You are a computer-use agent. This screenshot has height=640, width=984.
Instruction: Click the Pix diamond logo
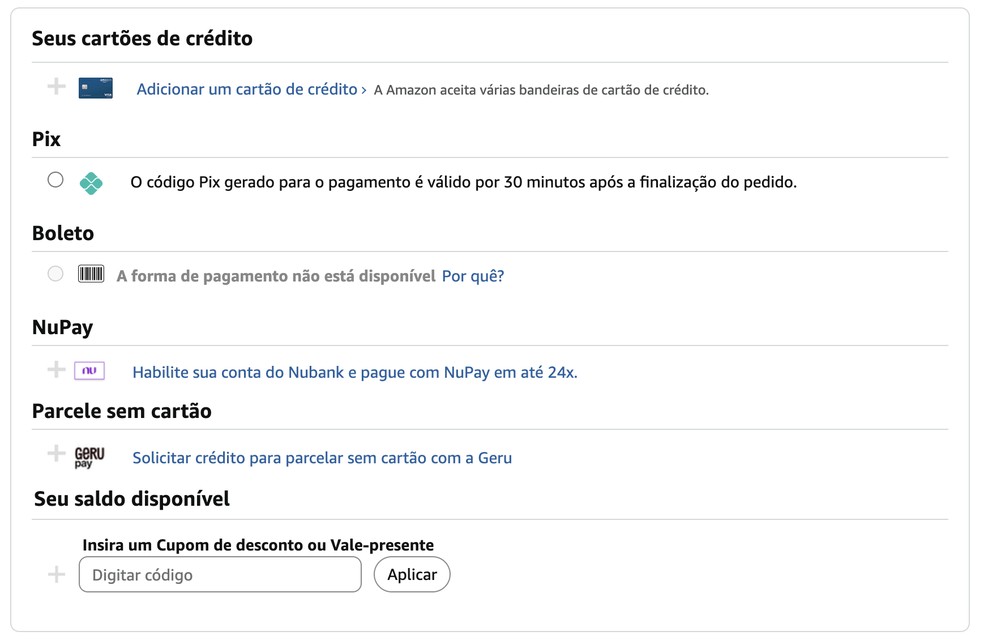coord(91,181)
